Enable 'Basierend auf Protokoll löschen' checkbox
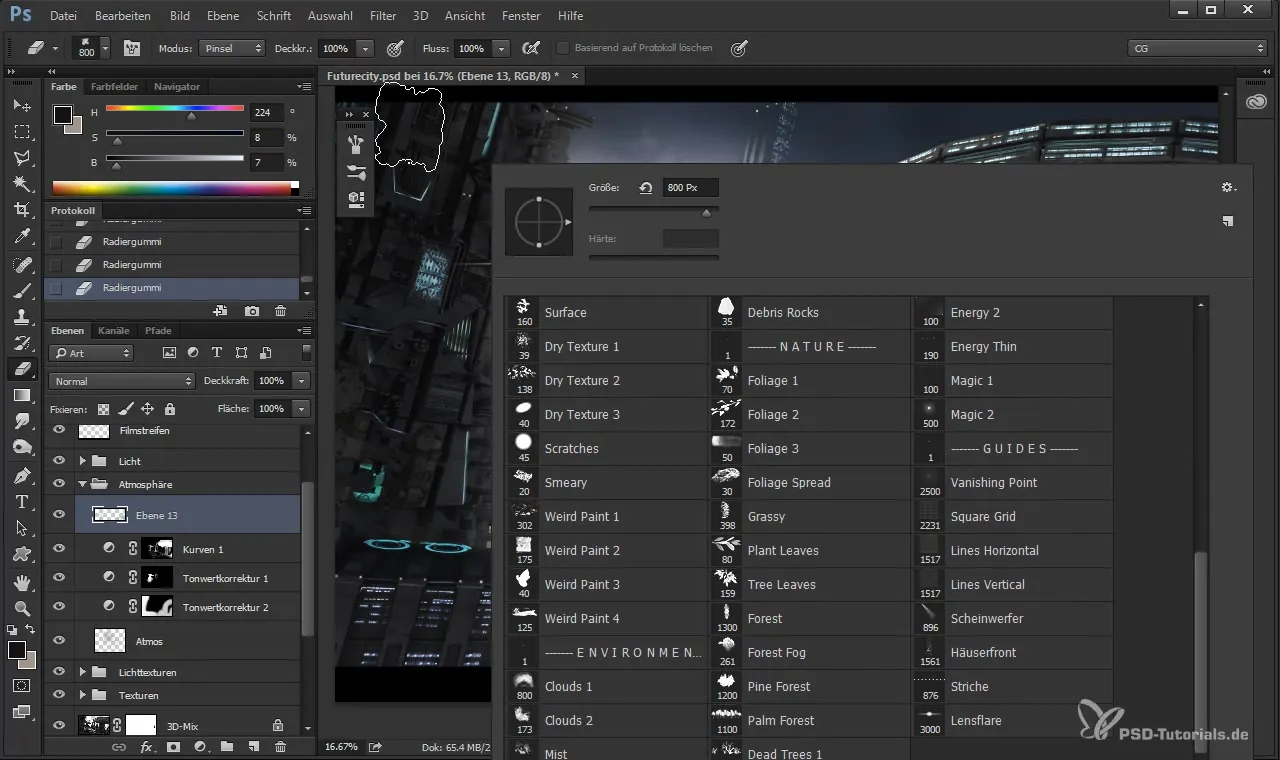 563,48
